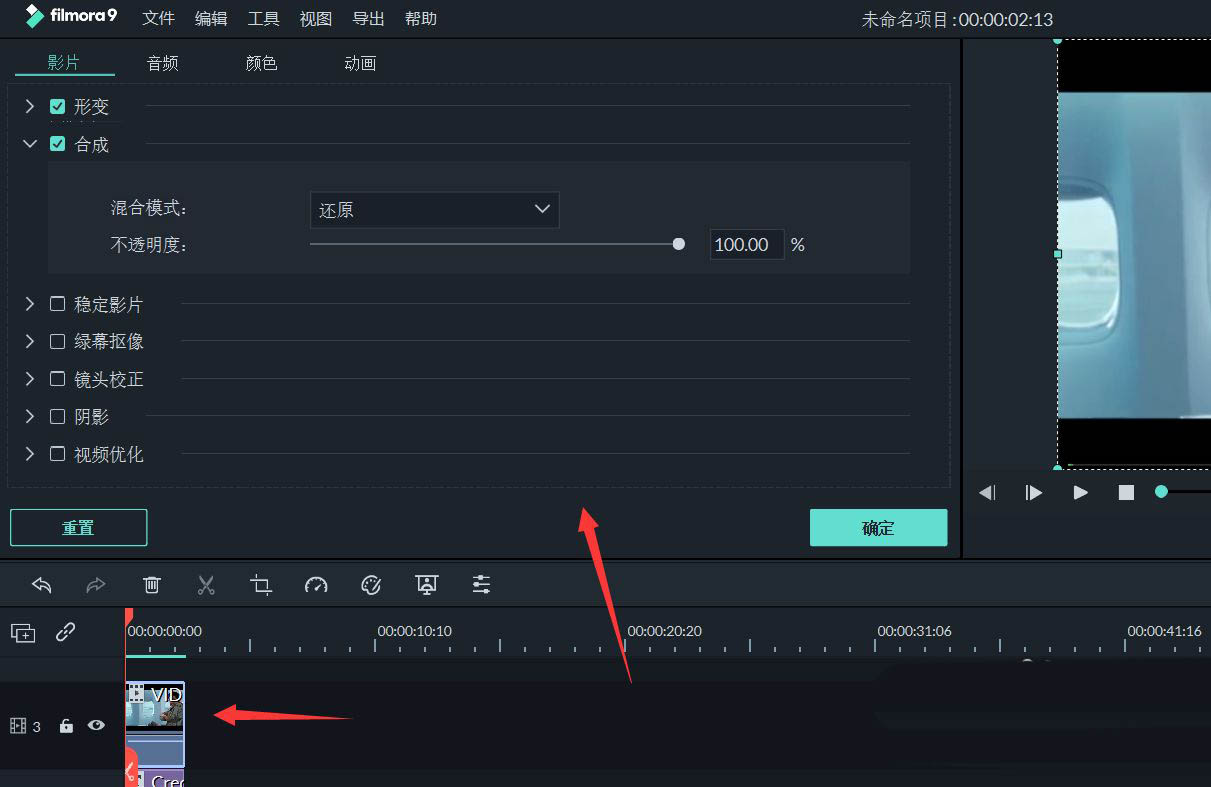Step back one frame

pyautogui.click(x=987, y=493)
